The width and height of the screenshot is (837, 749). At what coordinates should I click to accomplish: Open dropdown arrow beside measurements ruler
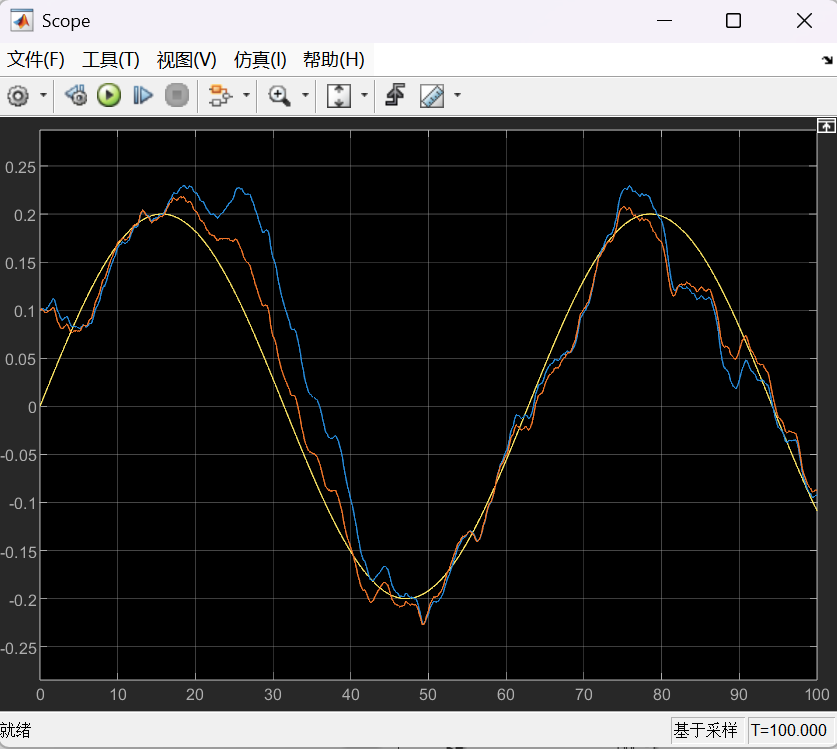[458, 96]
